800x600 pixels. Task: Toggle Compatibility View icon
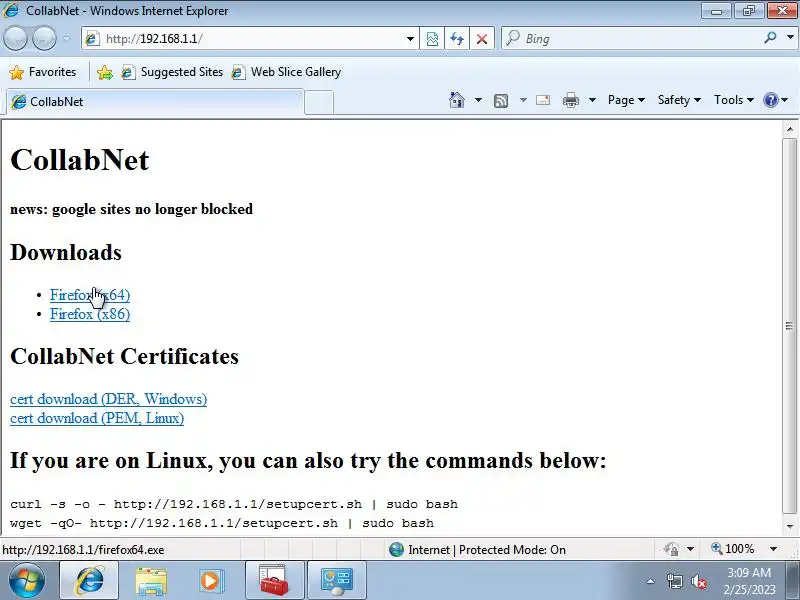[432, 39]
